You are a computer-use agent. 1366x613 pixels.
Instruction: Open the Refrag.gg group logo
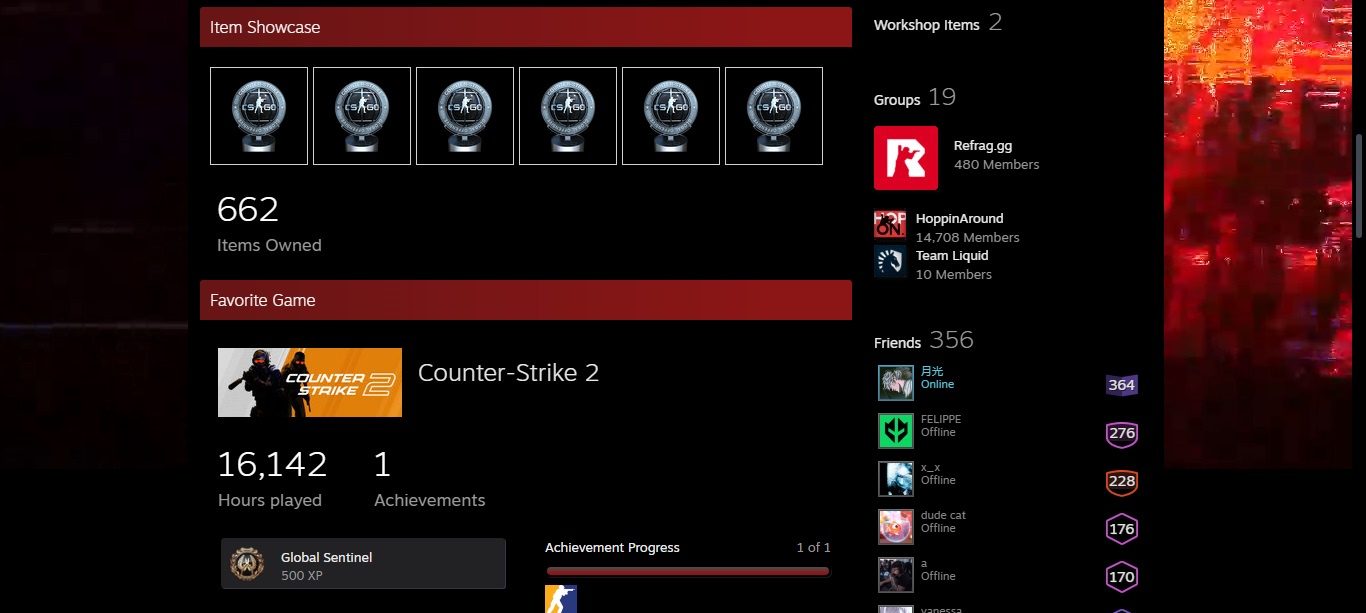[x=905, y=158]
